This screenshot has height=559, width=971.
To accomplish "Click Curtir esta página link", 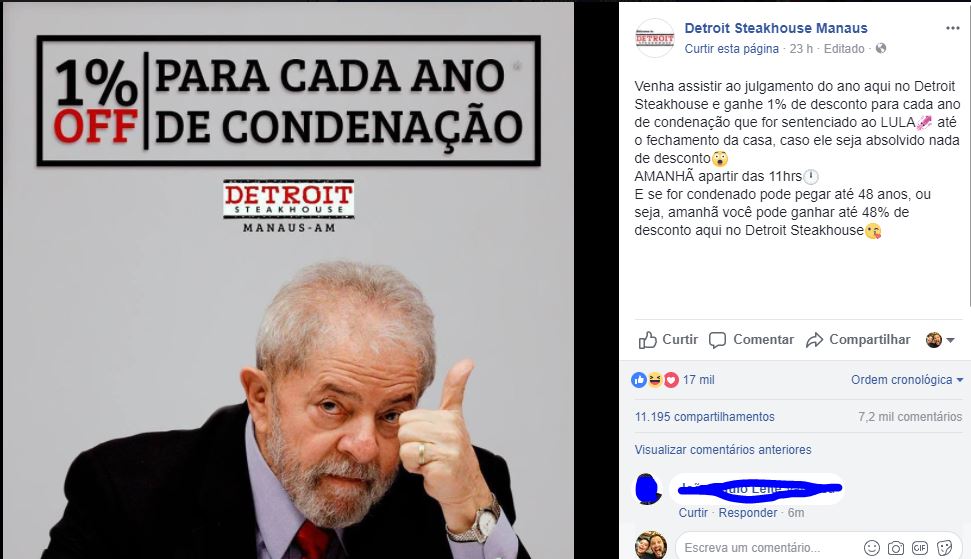I will pyautogui.click(x=731, y=48).
